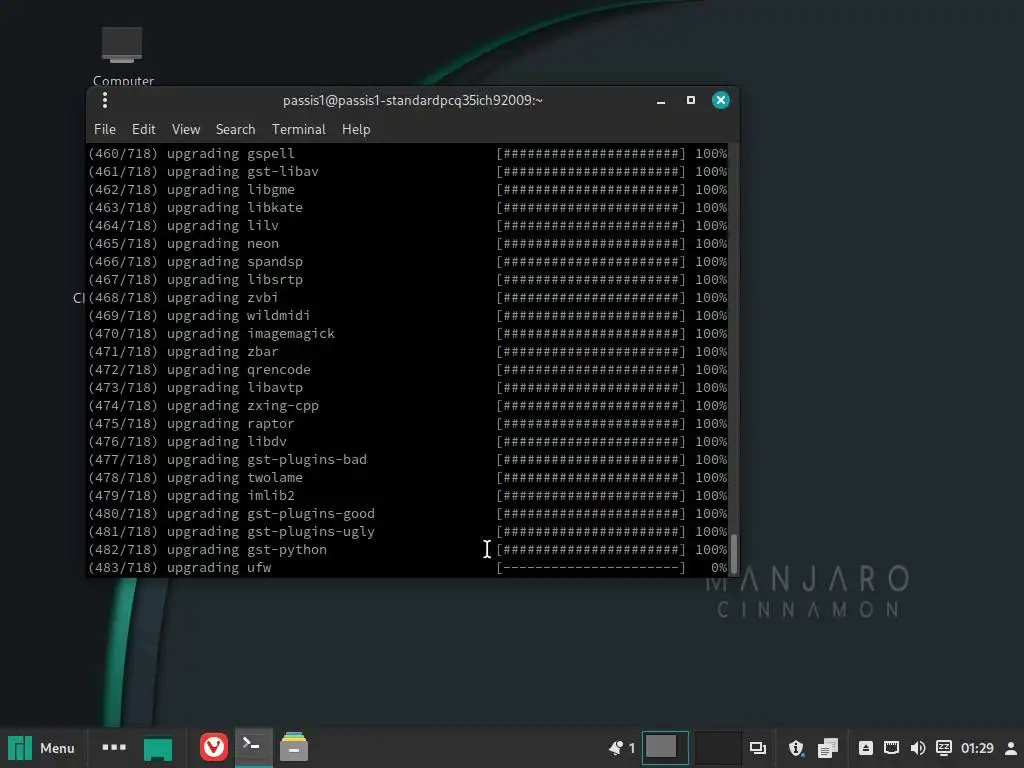
Task: Minimize the terminal window
Action: (661, 101)
